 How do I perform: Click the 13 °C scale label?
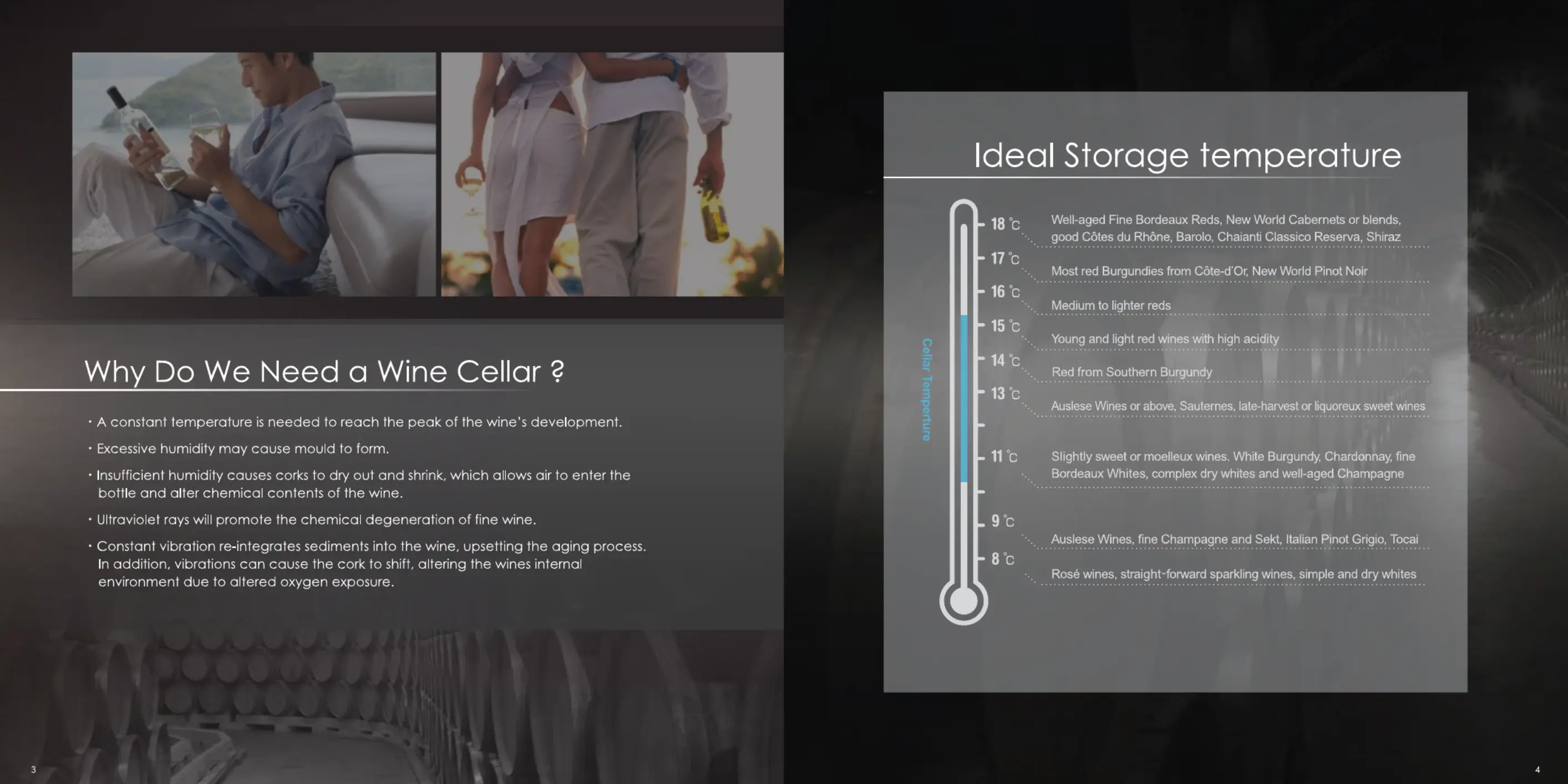pos(1005,393)
